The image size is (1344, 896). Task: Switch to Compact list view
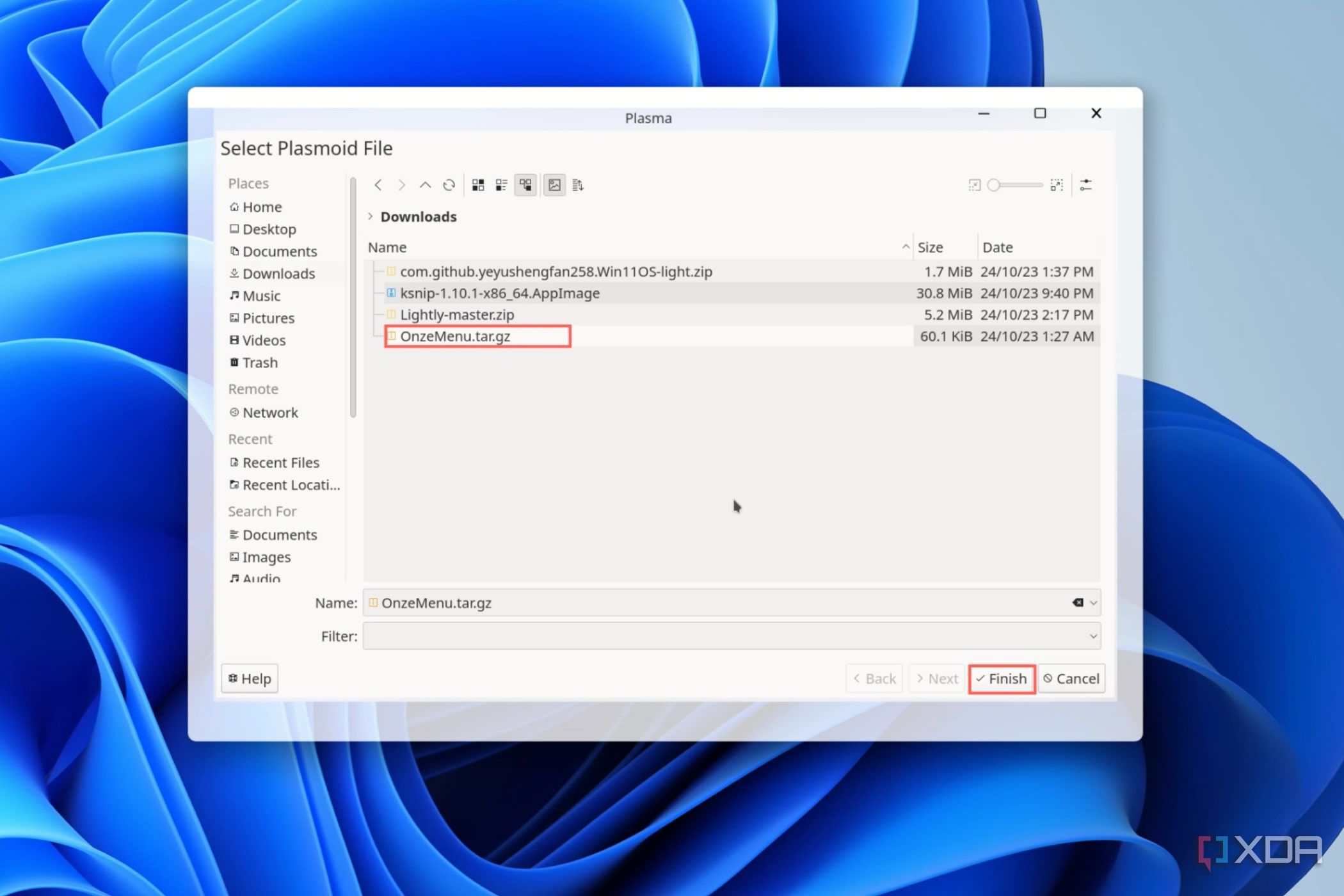pyautogui.click(x=501, y=185)
